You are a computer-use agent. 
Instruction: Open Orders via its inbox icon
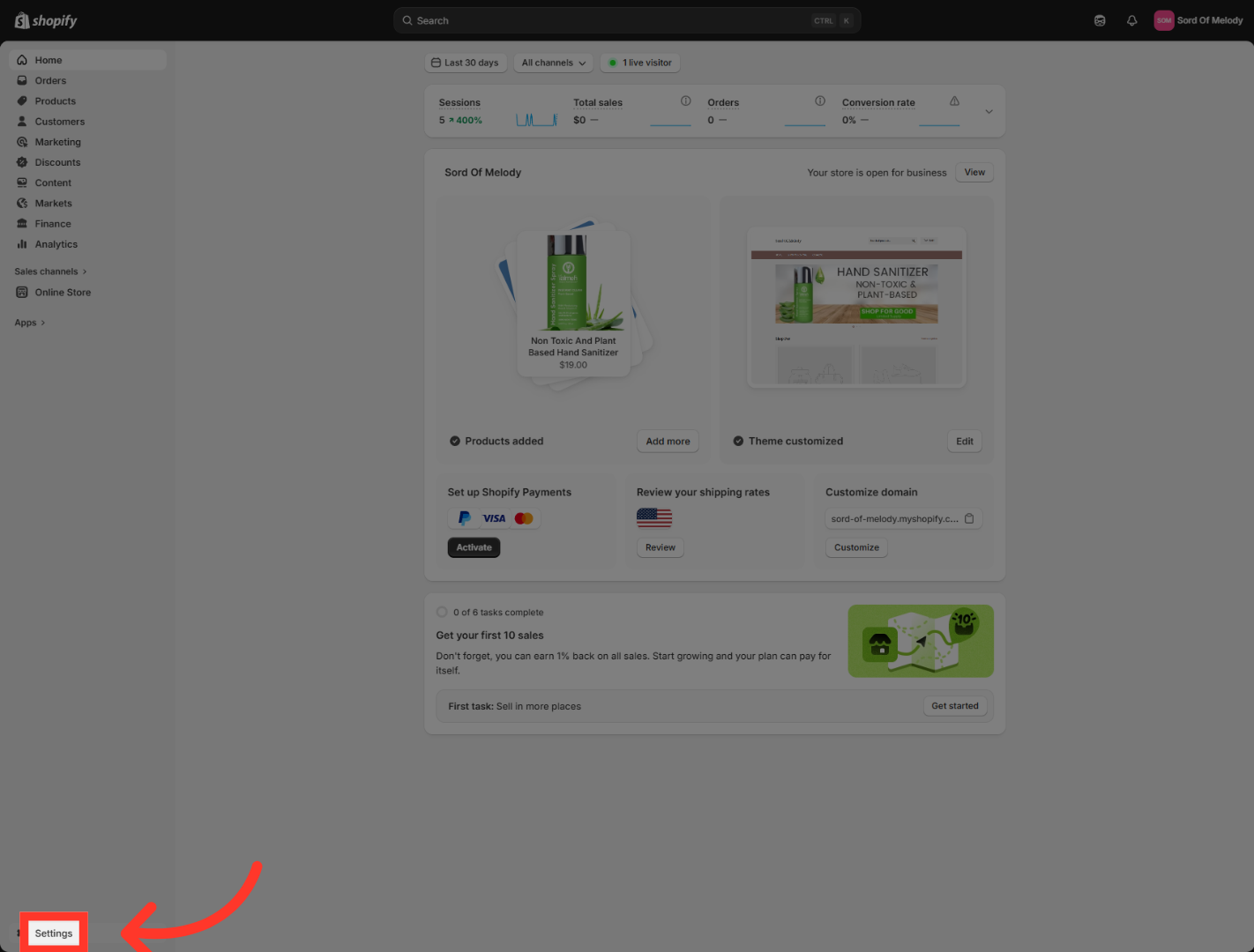(22, 80)
